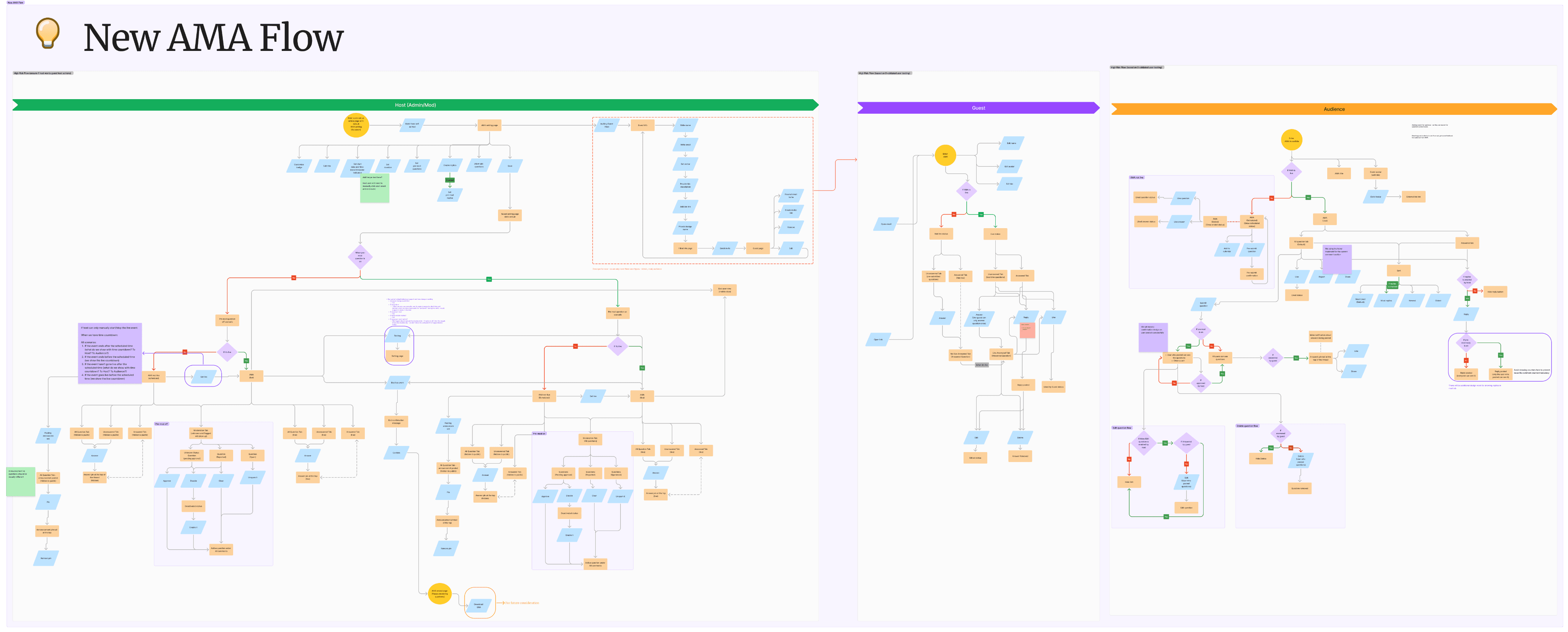Click the "Guest avatar (with bio)" node
The image size is (1568, 632).
[1376, 173]
